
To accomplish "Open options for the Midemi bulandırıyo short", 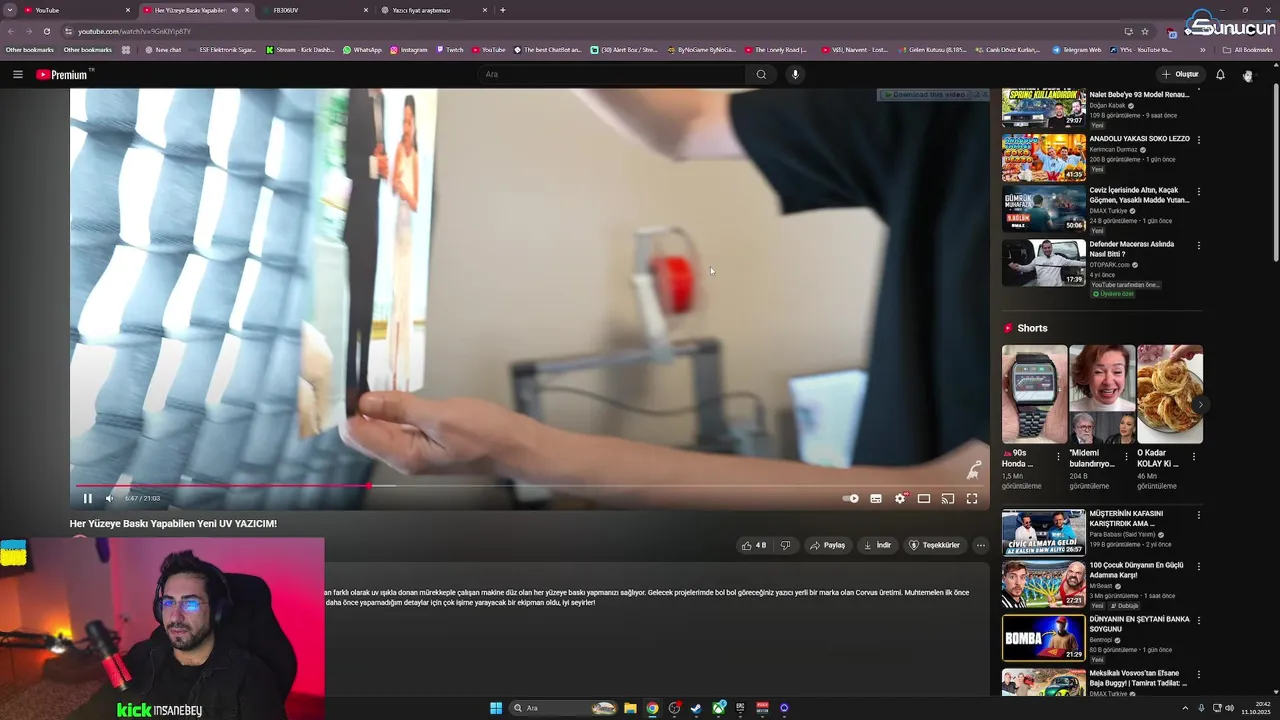I will click(x=1126, y=457).
